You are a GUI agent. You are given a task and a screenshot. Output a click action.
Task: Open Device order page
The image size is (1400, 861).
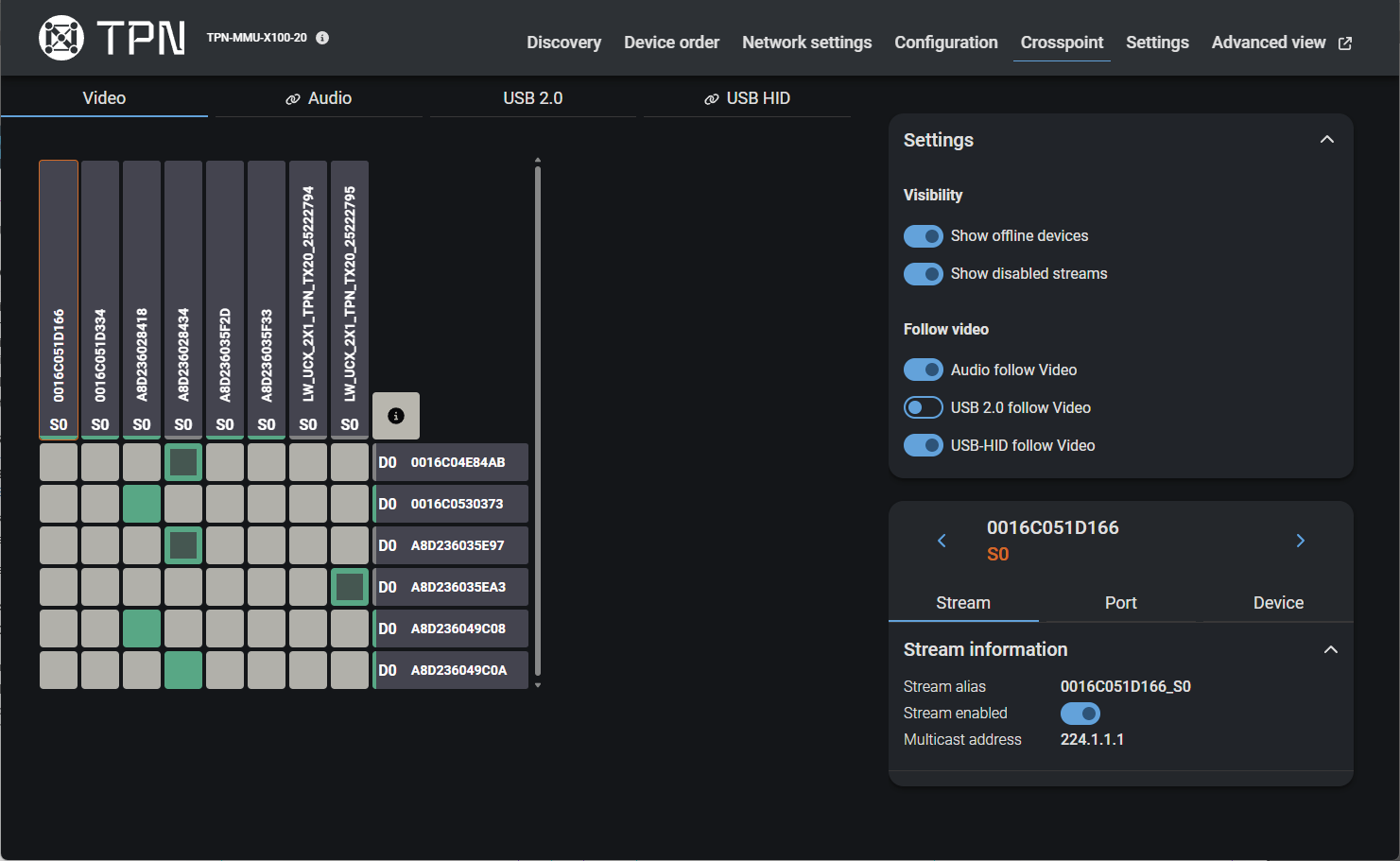(672, 43)
